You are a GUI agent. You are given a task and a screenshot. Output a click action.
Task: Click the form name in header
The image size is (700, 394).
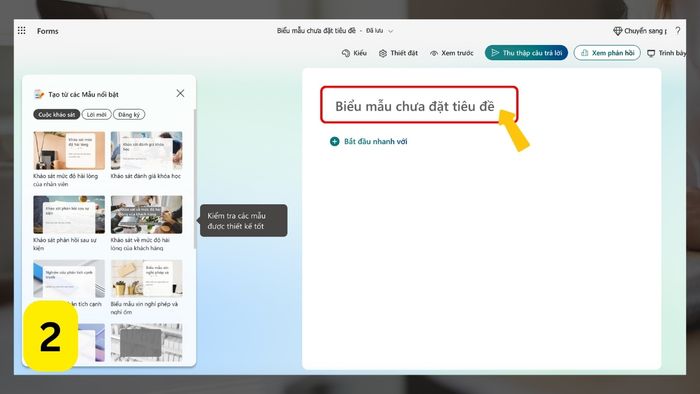coord(316,30)
